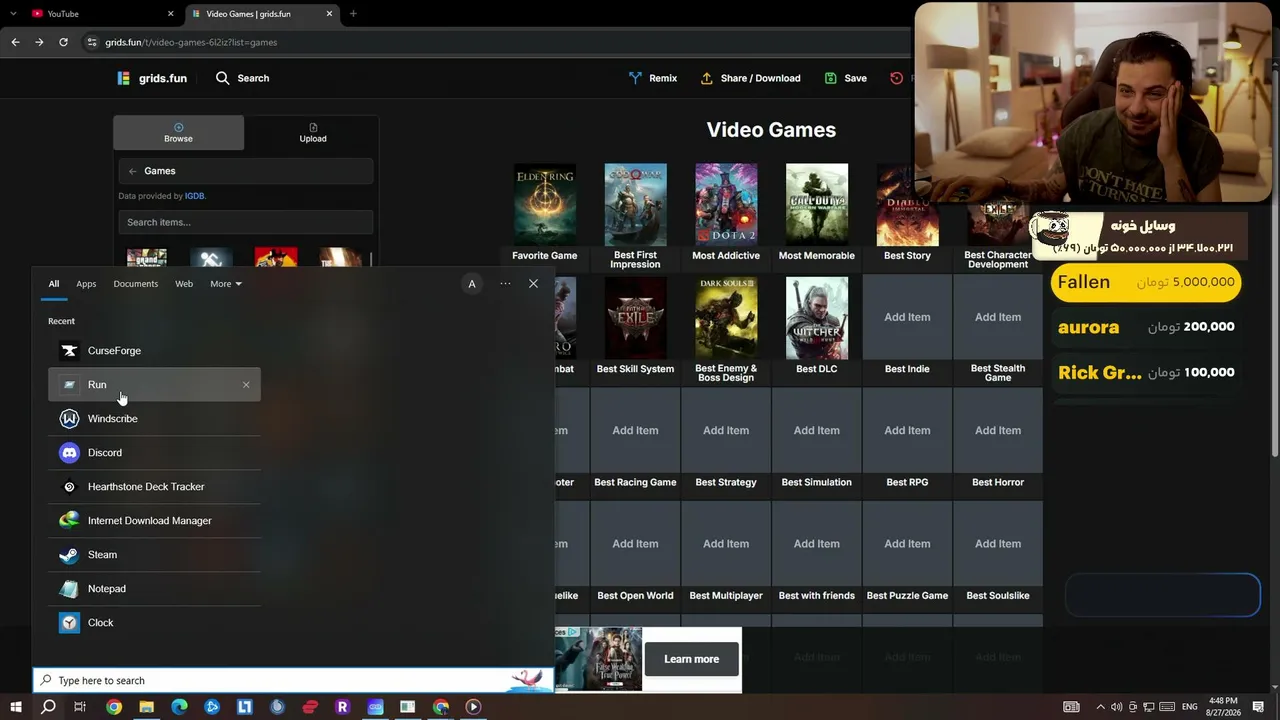Click the Windows Start button
The image size is (1280, 720).
pos(16,707)
